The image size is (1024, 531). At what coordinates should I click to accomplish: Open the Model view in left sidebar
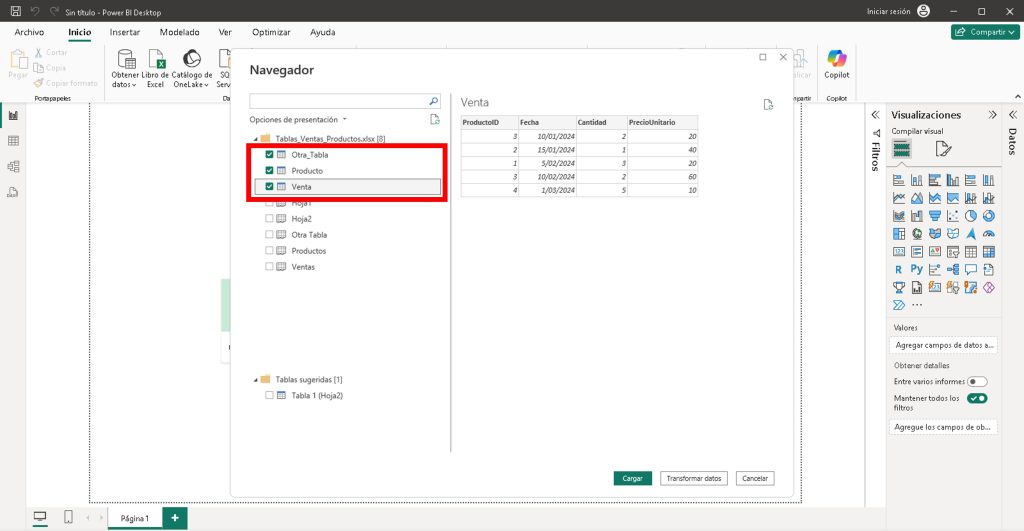pos(13,166)
